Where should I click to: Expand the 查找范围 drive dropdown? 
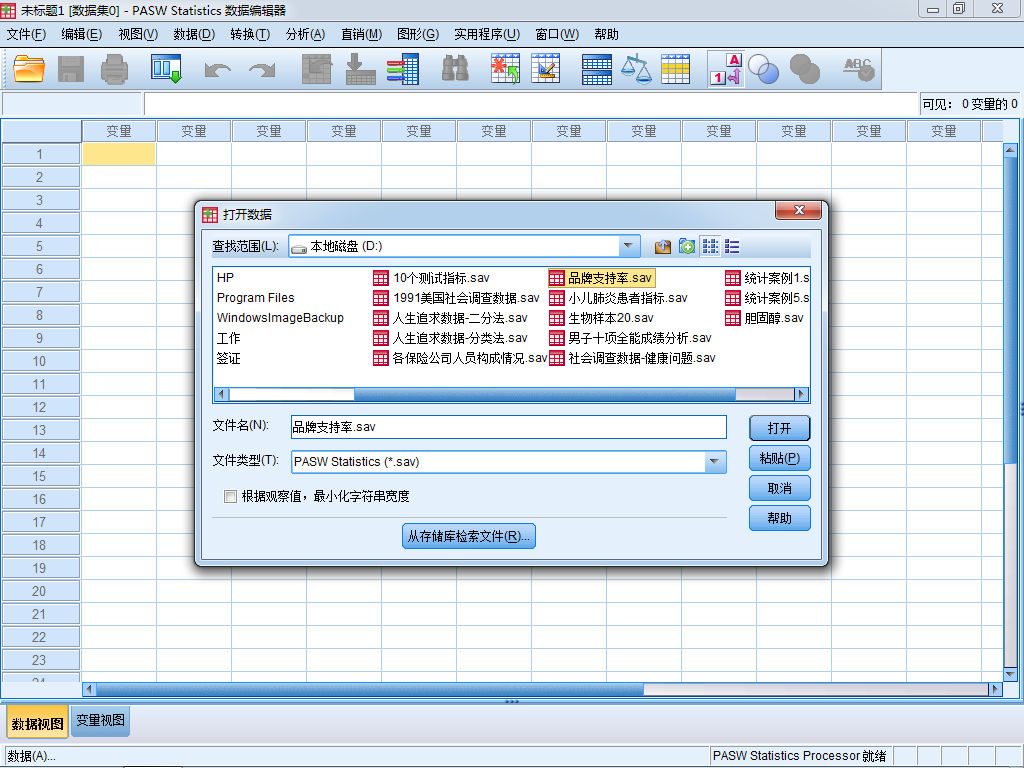click(628, 246)
